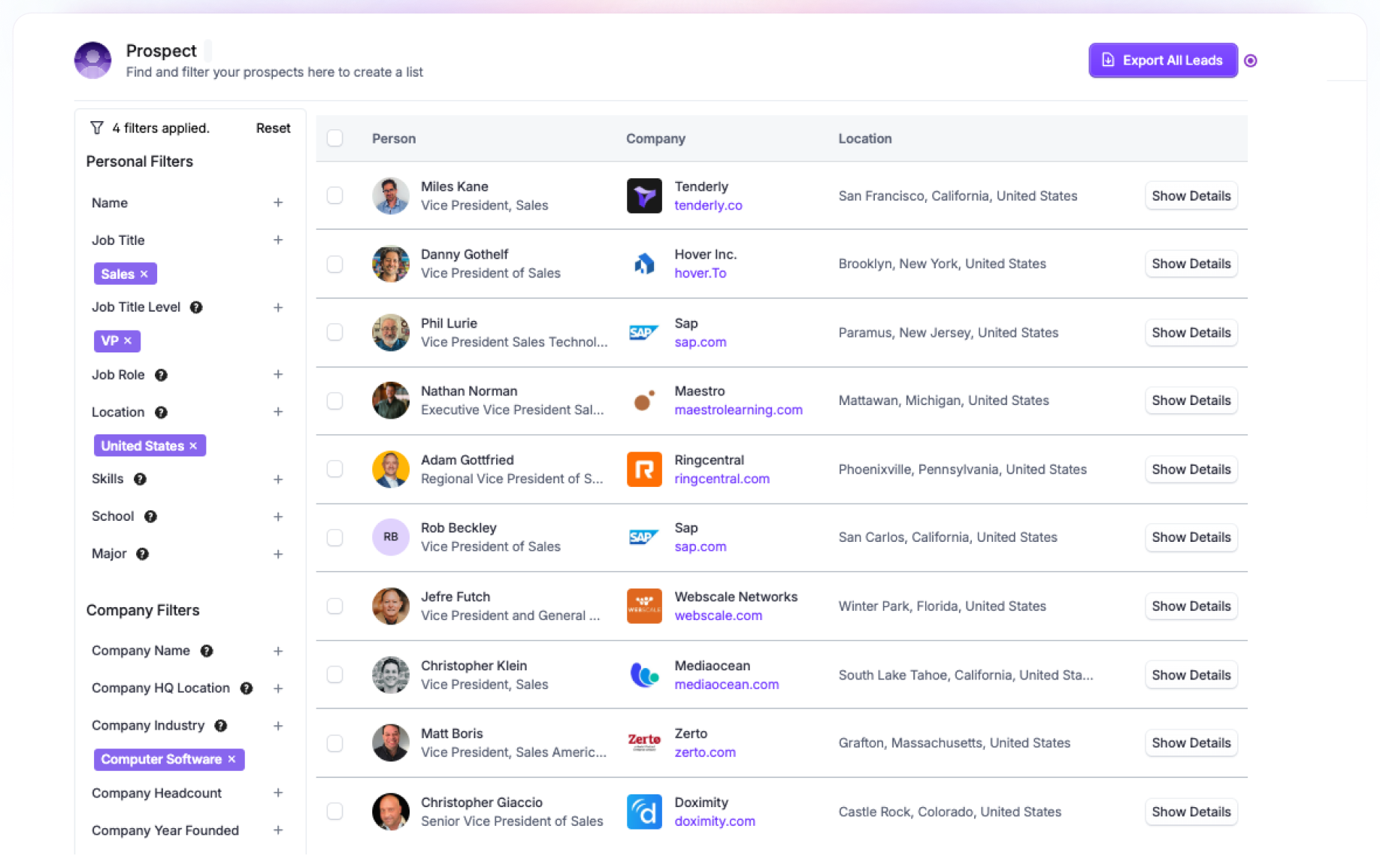Image resolution: width=1380 pixels, height=868 pixels.
Task: Open the Job Title Level help tooltip
Action: click(x=196, y=307)
